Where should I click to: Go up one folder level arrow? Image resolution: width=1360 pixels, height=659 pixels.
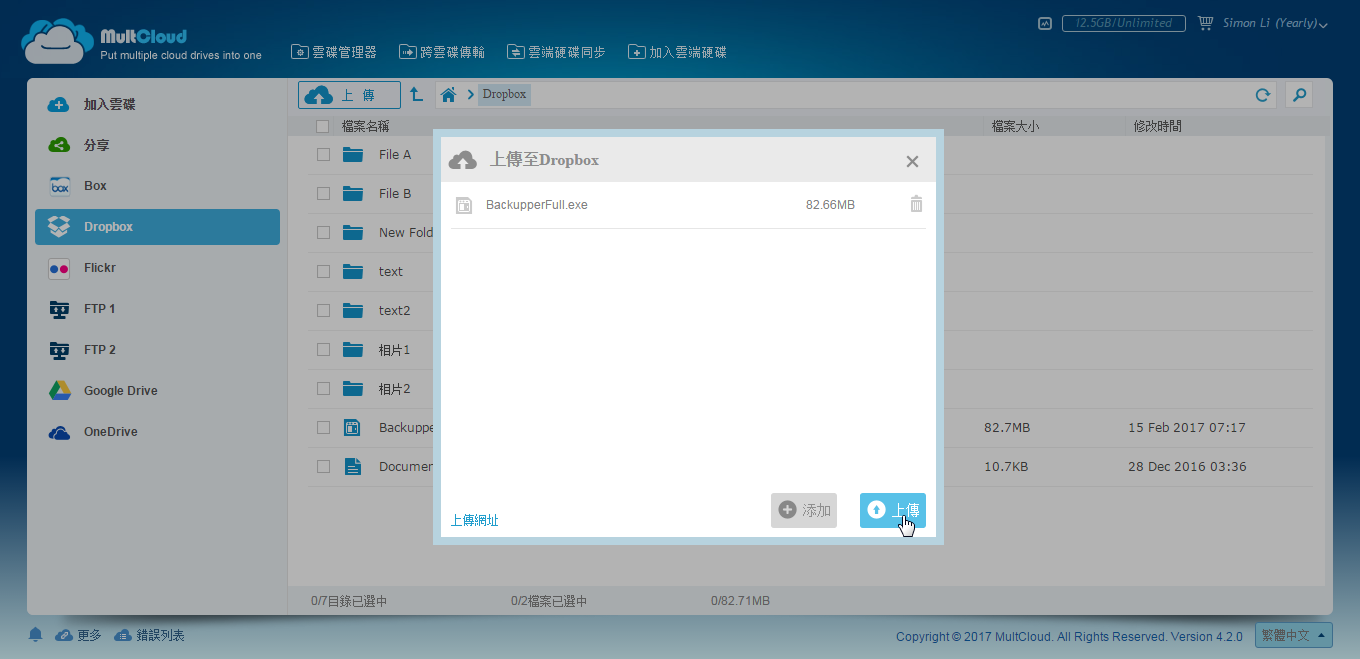(416, 94)
